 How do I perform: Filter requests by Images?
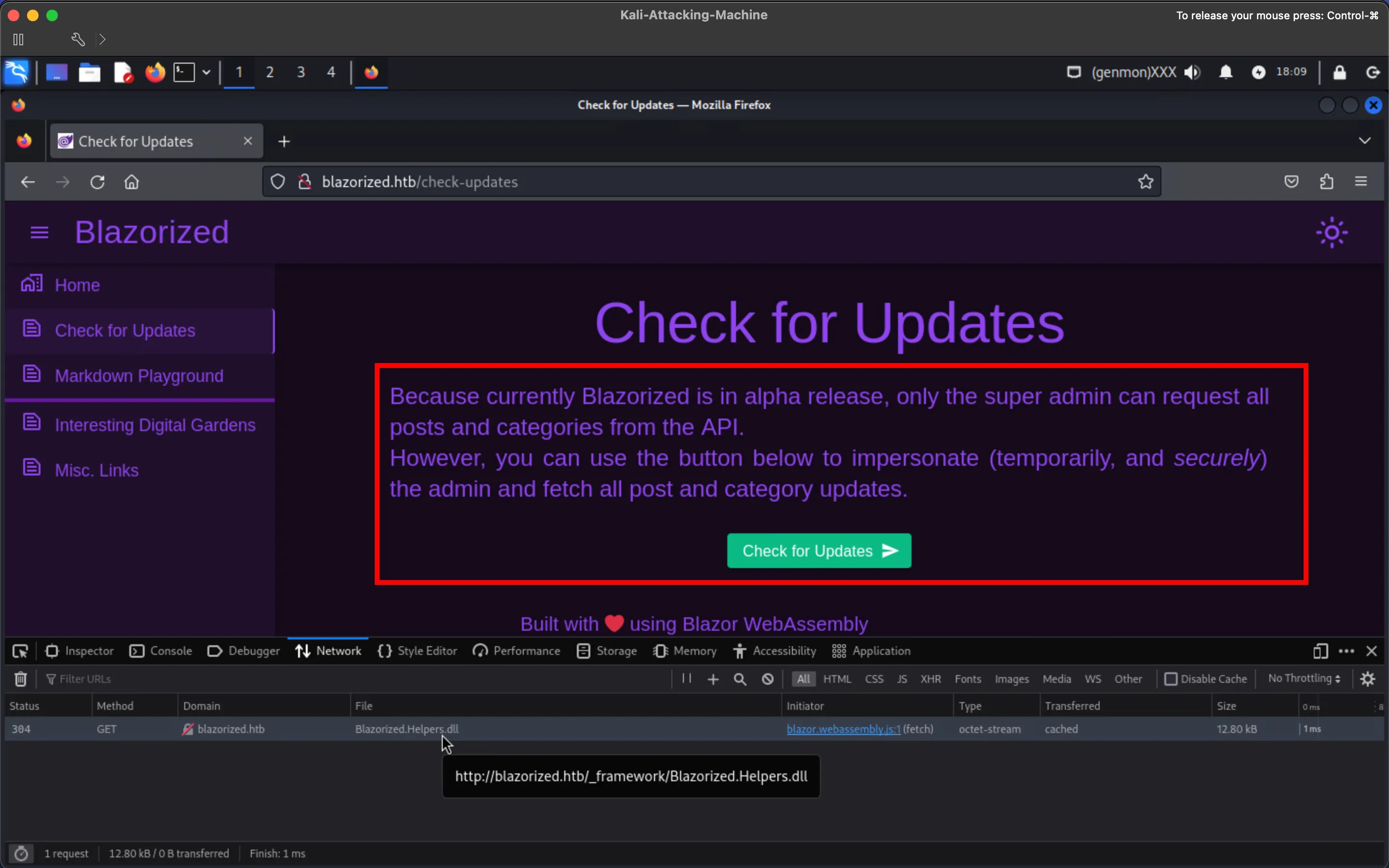tap(1011, 679)
